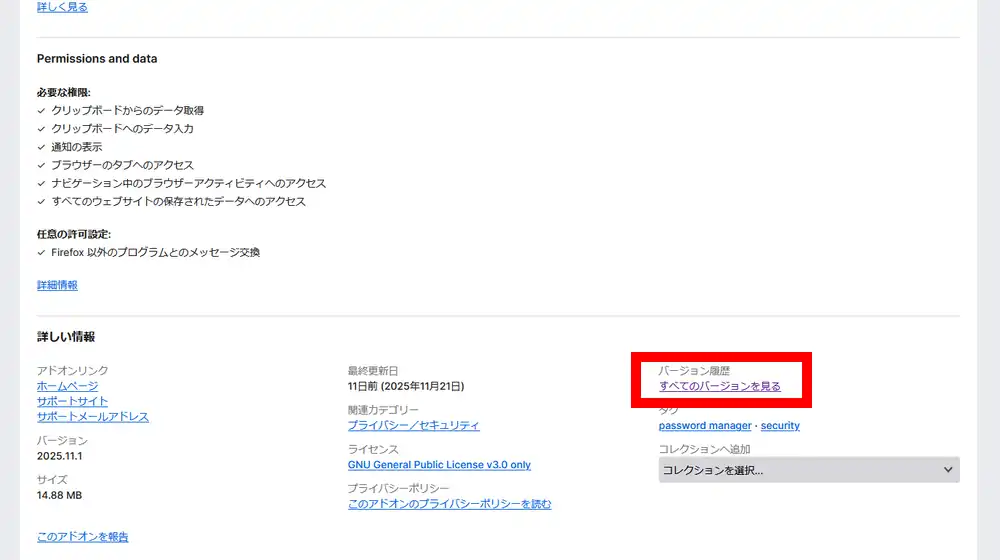The image size is (1000, 560).
Task: Click checkmark beside Firefox 以外のプログラム permission
Action: [41, 253]
